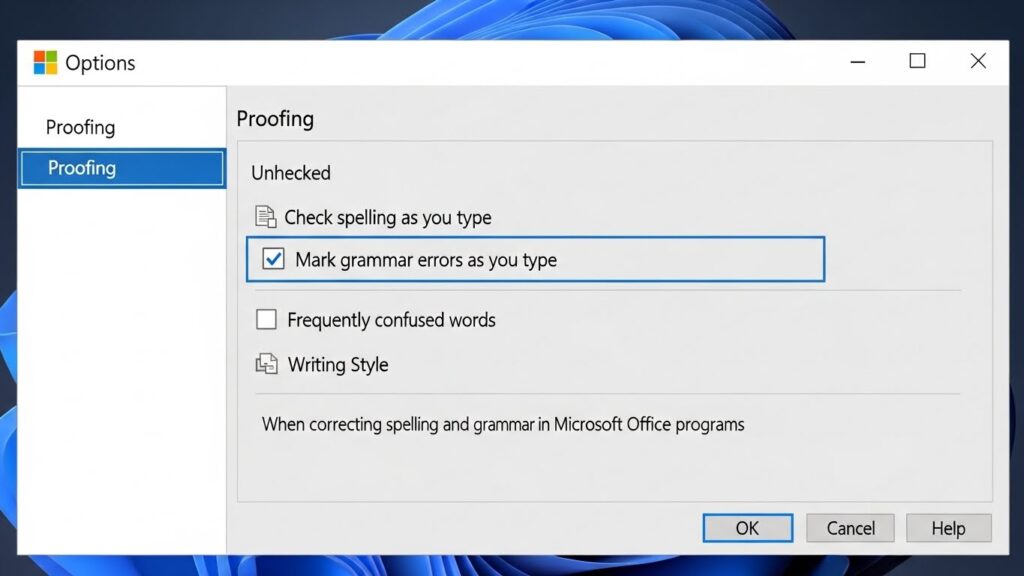Image resolution: width=1024 pixels, height=576 pixels.
Task: Click the Frequently confused words label text
Action: 391,320
